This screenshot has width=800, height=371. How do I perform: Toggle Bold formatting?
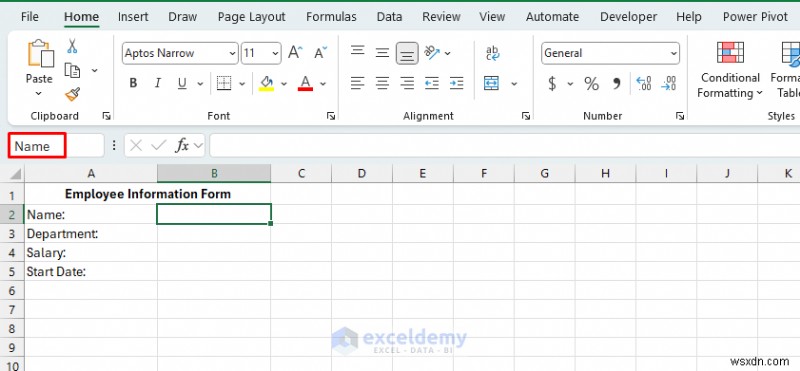(x=133, y=83)
